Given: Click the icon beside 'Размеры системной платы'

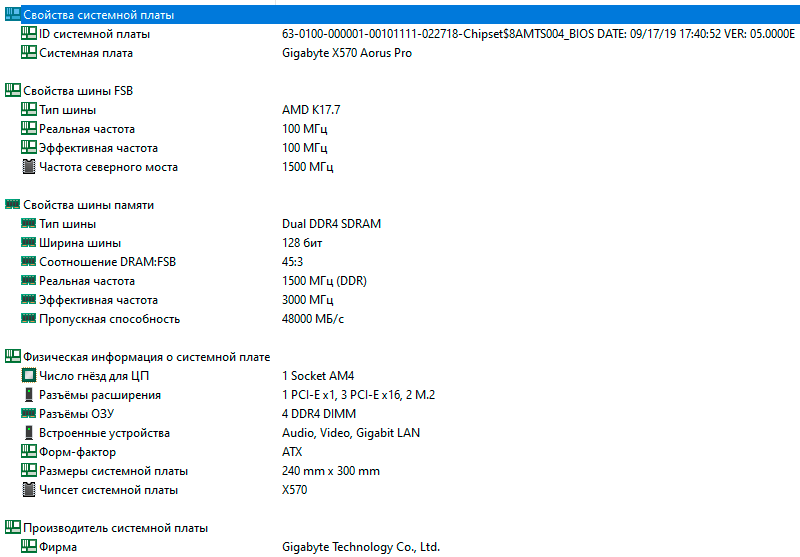Looking at the screenshot, I should click(x=29, y=470).
